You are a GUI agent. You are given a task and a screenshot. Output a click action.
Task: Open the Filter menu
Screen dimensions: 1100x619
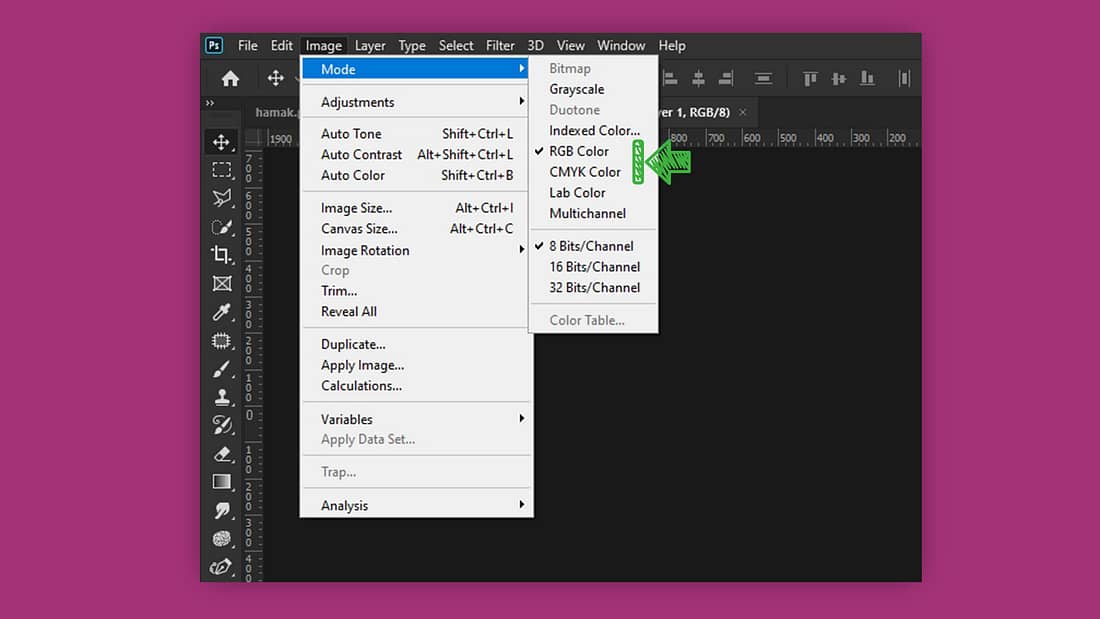(500, 45)
